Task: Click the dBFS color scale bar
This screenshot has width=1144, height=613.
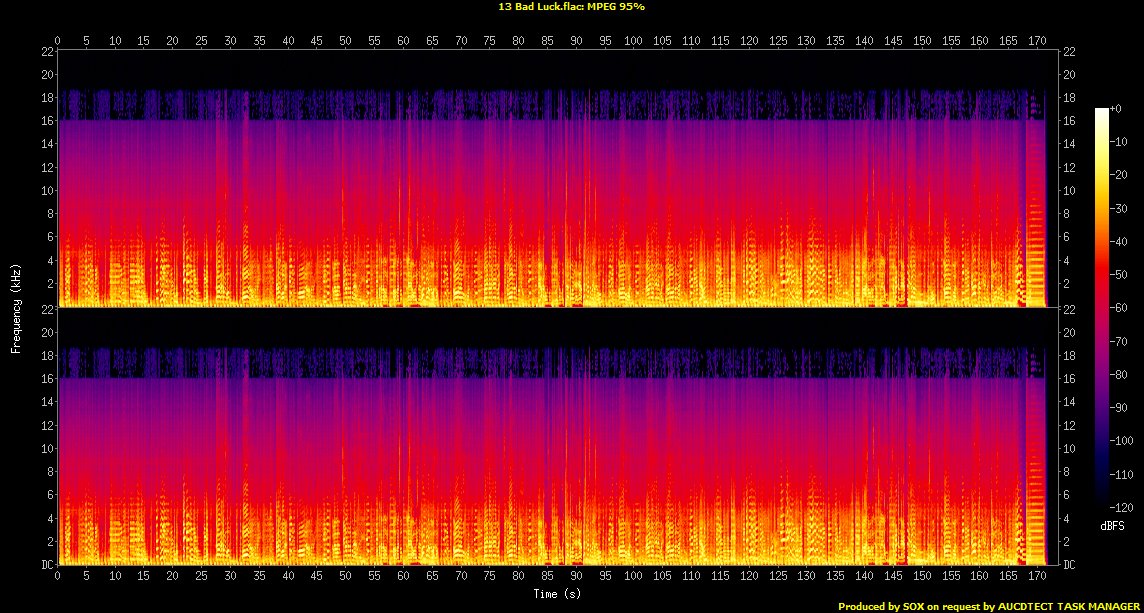Action: (1101, 308)
